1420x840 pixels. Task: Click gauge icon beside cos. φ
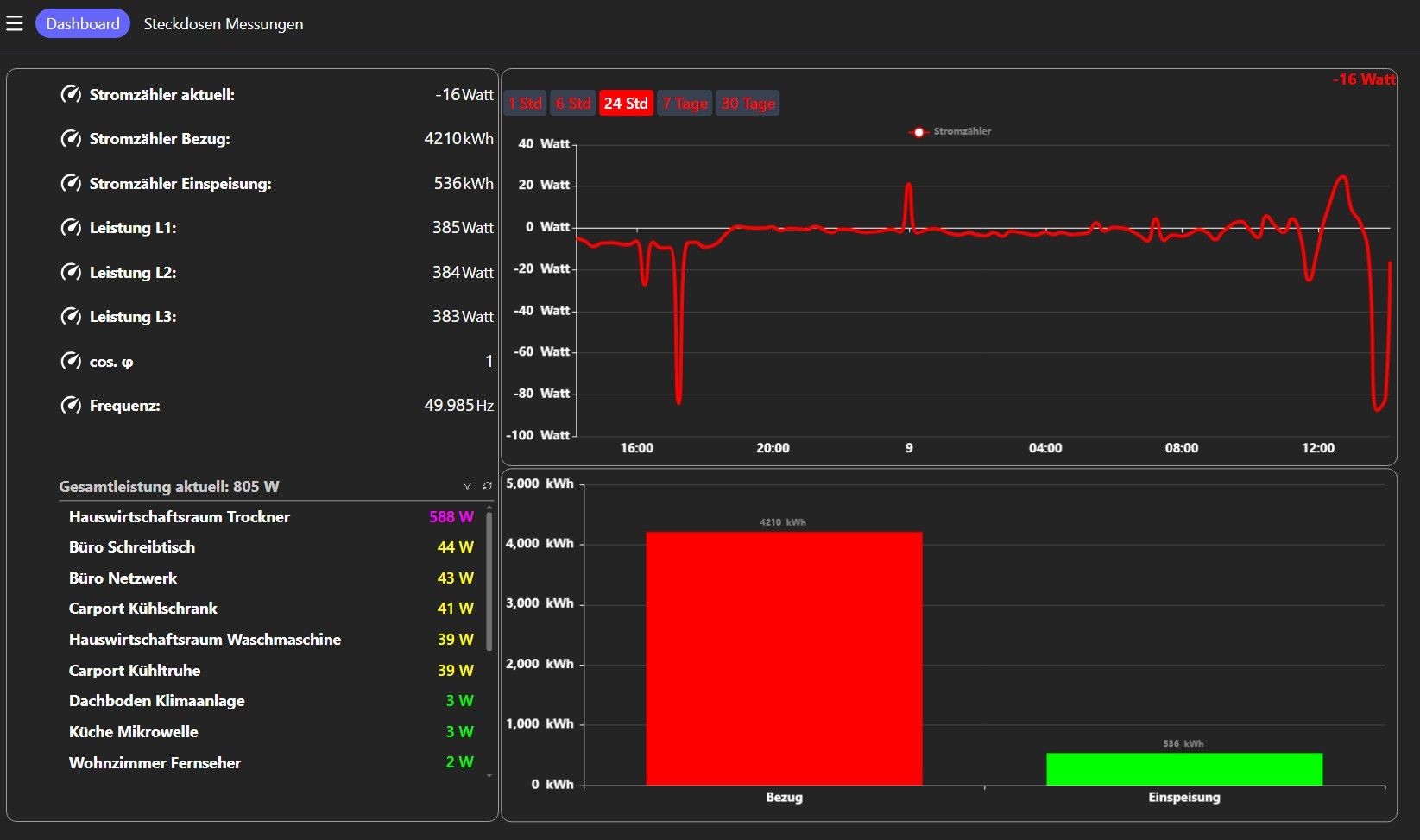(71, 361)
